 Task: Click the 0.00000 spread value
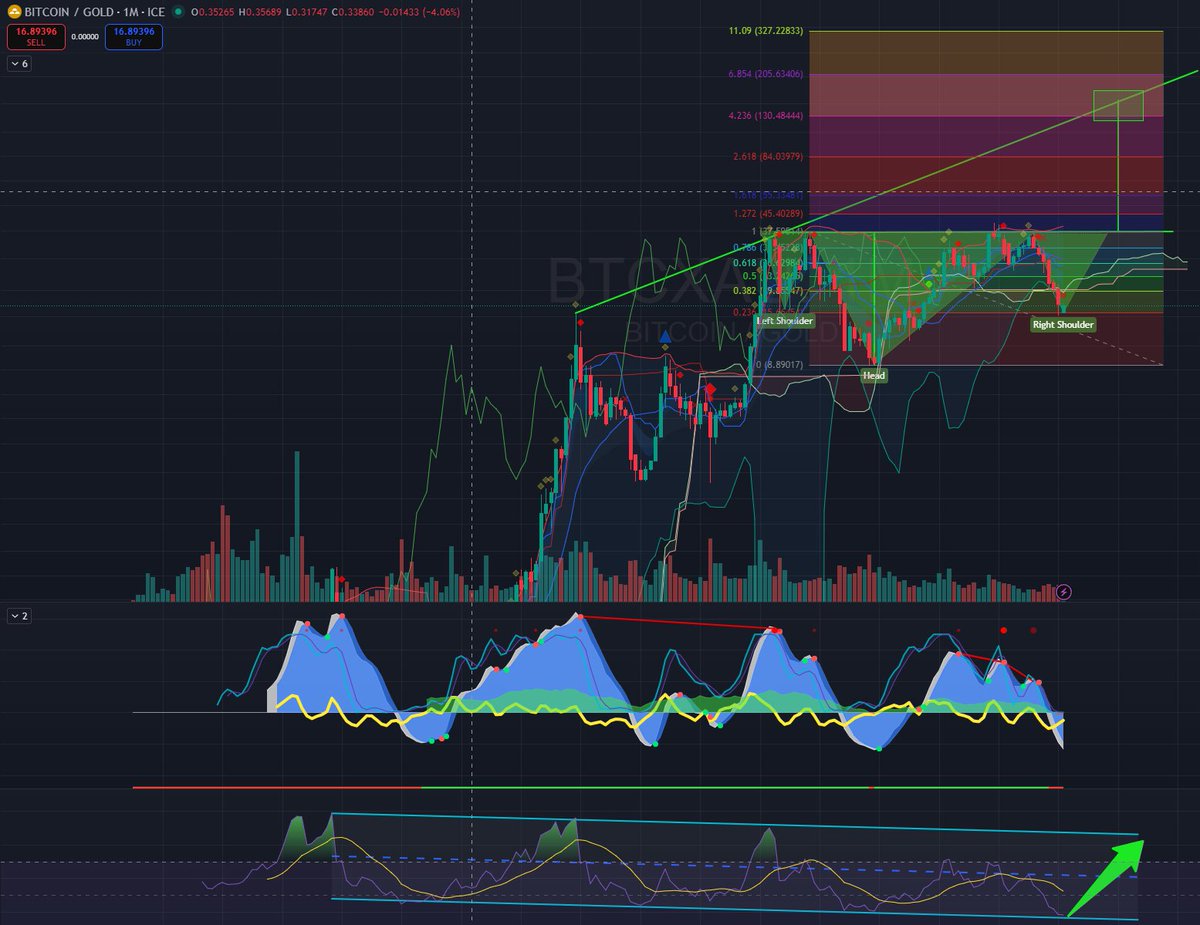pyautogui.click(x=85, y=37)
